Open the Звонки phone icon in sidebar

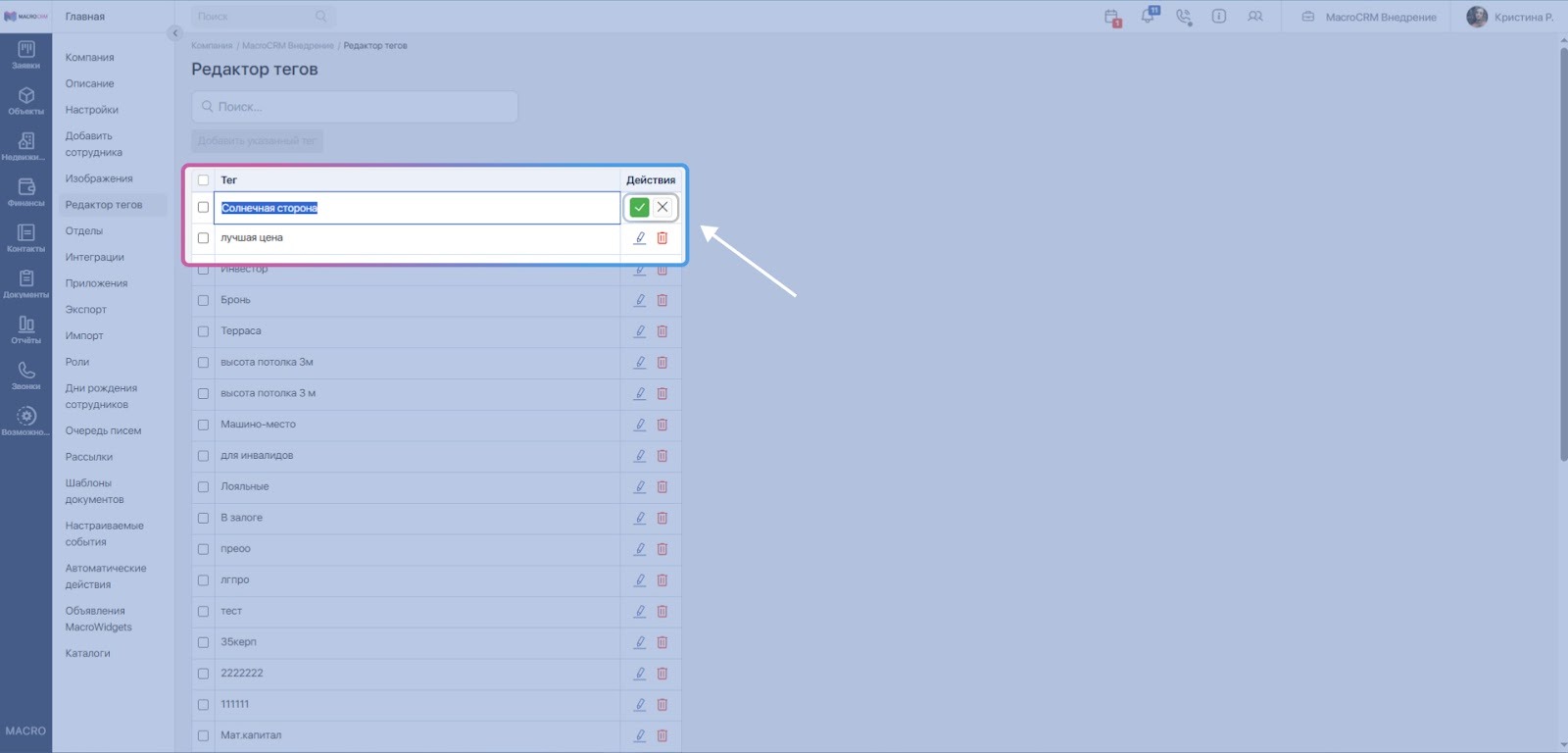(x=26, y=376)
